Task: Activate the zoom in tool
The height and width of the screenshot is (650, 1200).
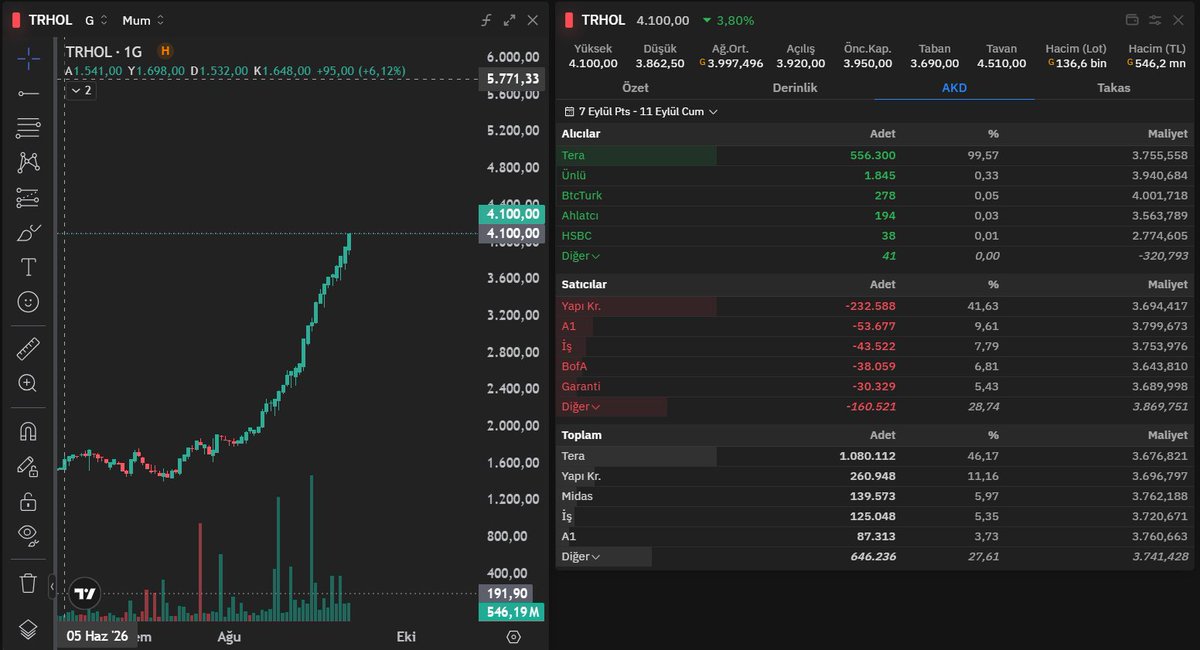Action: 28,383
